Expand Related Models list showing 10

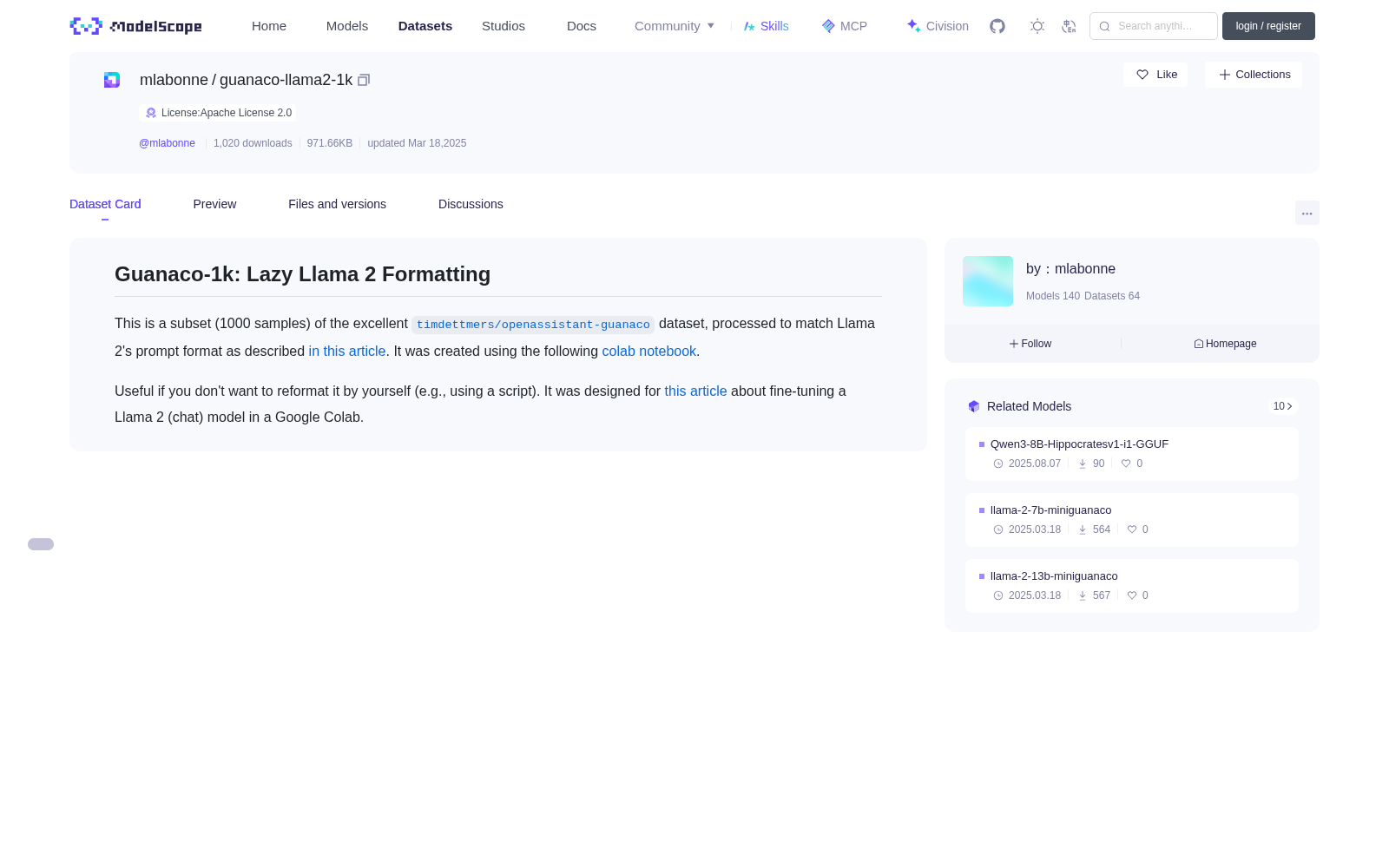(x=1282, y=406)
